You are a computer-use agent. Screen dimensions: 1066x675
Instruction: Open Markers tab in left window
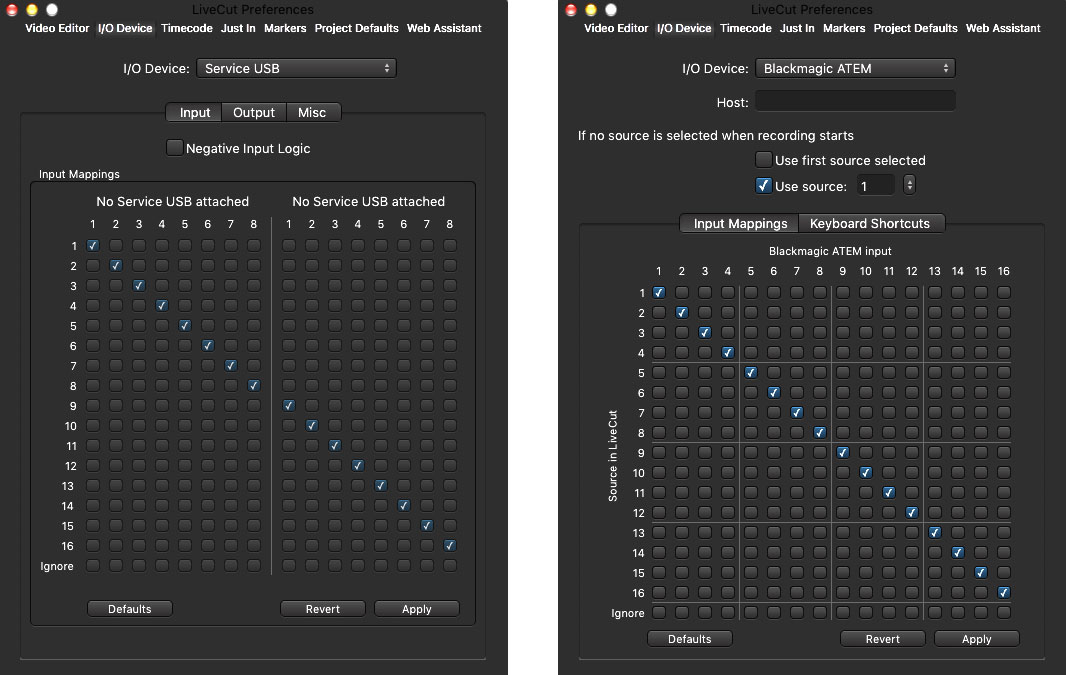(285, 29)
